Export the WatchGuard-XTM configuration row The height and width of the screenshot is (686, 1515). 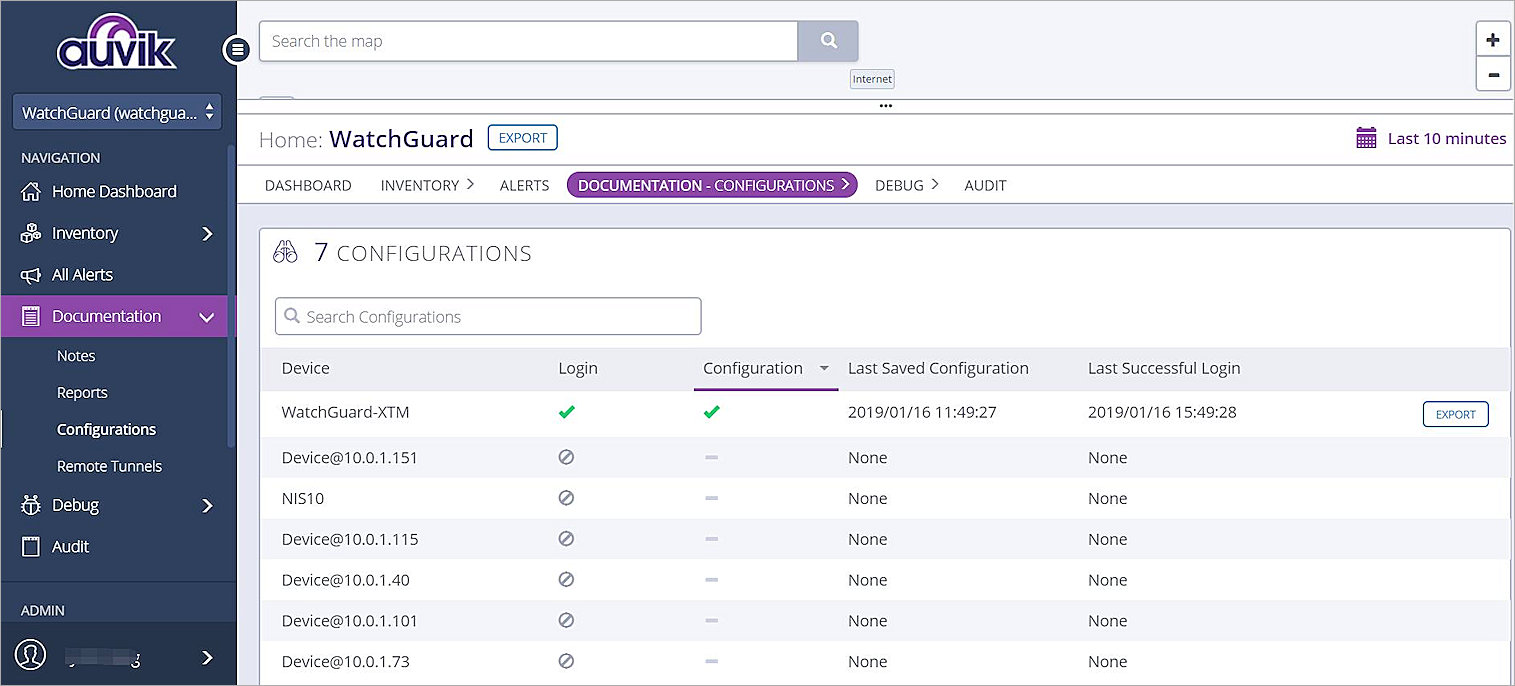(1455, 414)
